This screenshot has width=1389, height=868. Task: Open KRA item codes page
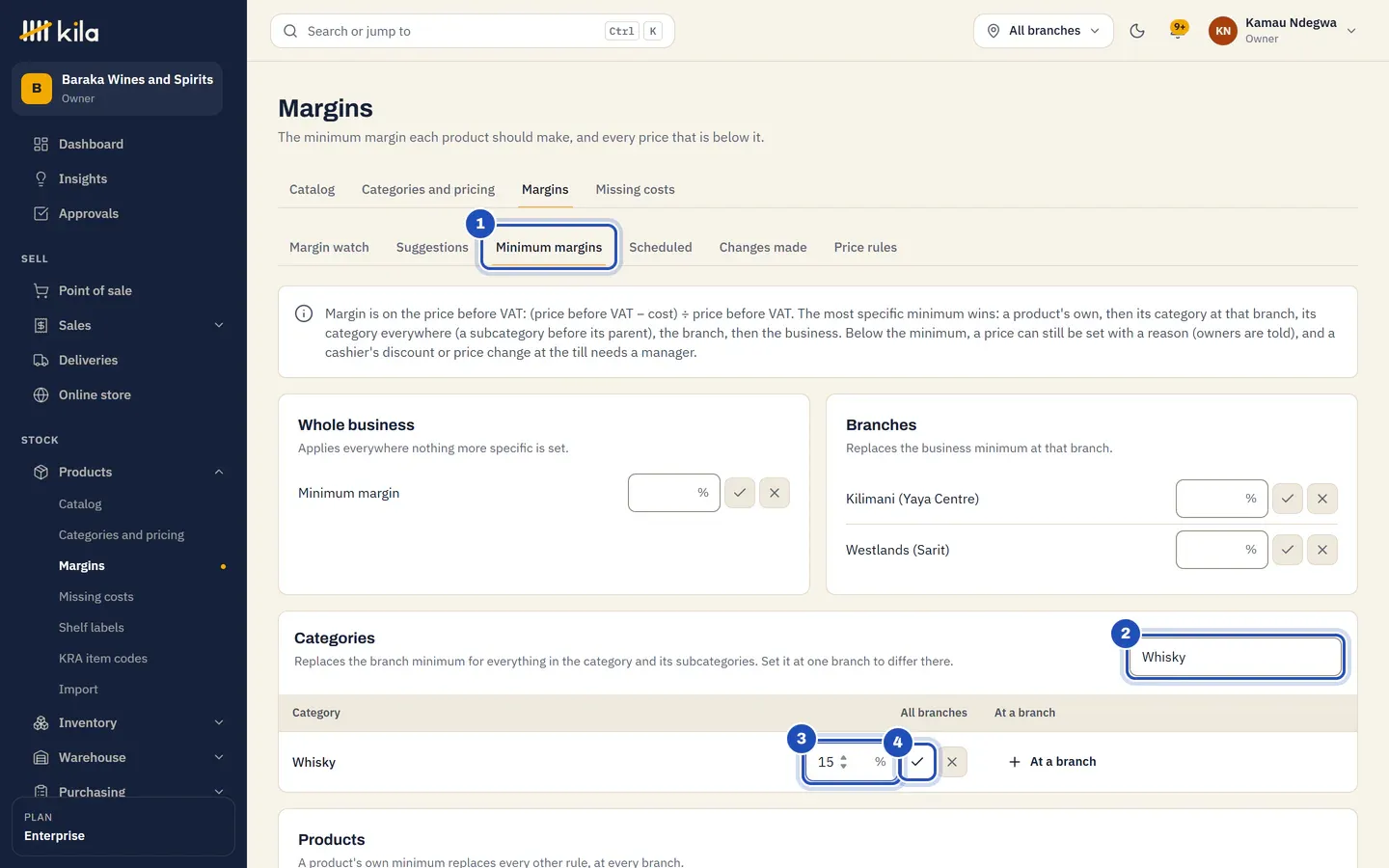point(103,659)
